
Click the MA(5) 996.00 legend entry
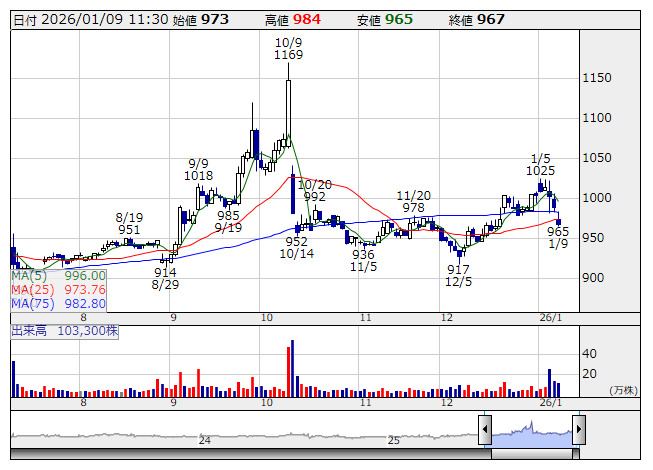[58, 276]
